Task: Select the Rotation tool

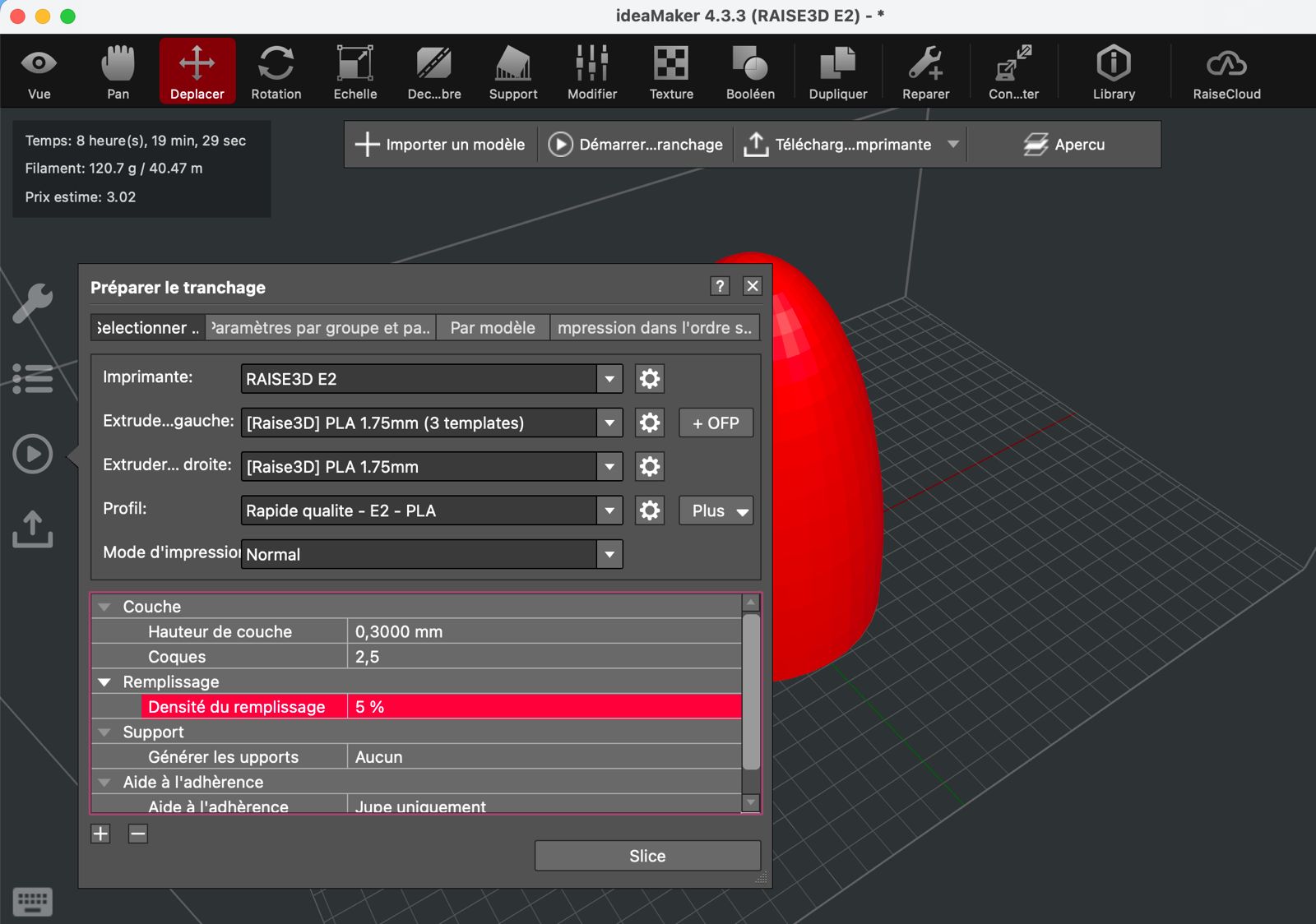Action: pos(276,72)
